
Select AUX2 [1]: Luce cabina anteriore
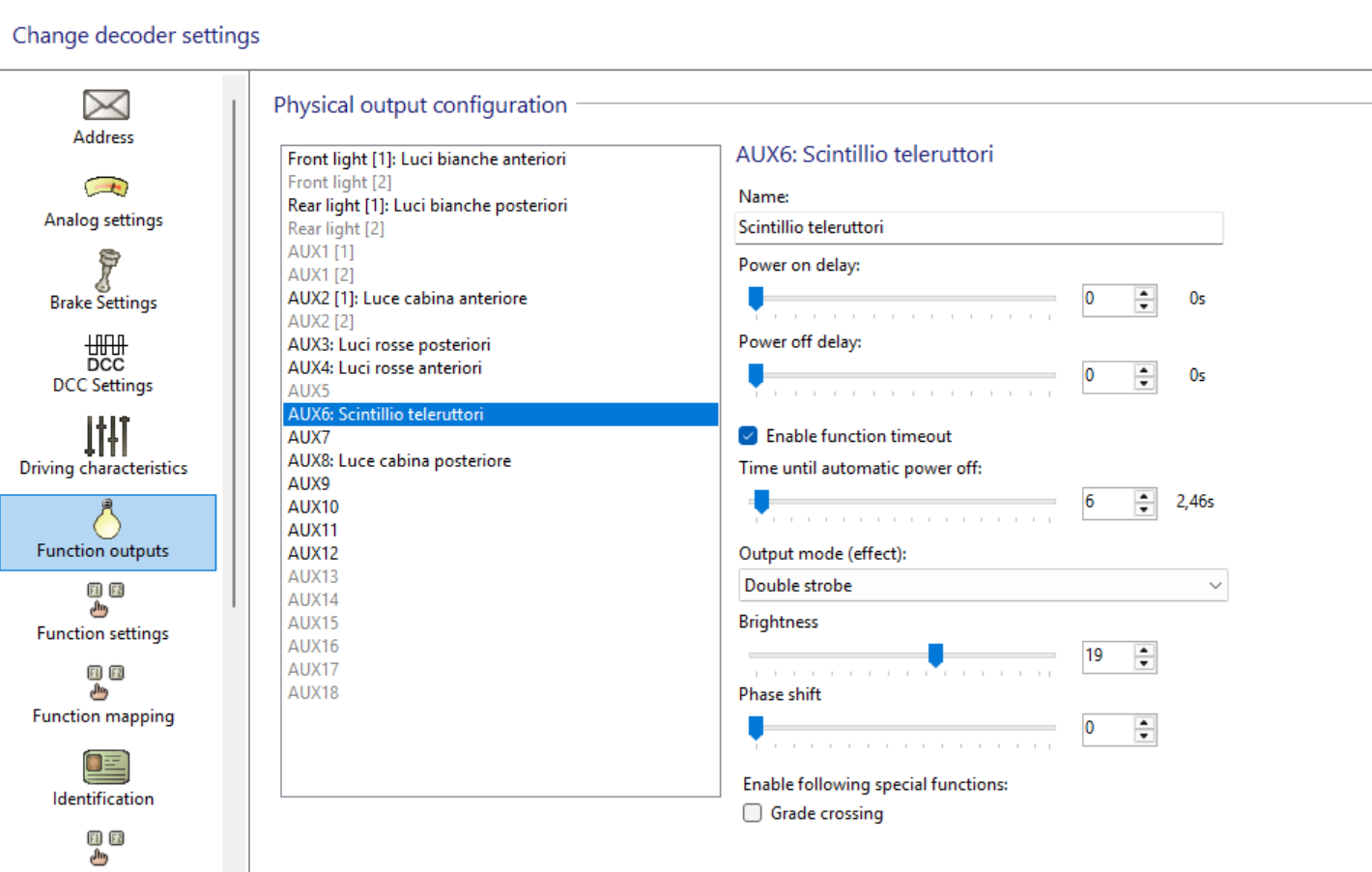pos(500,299)
